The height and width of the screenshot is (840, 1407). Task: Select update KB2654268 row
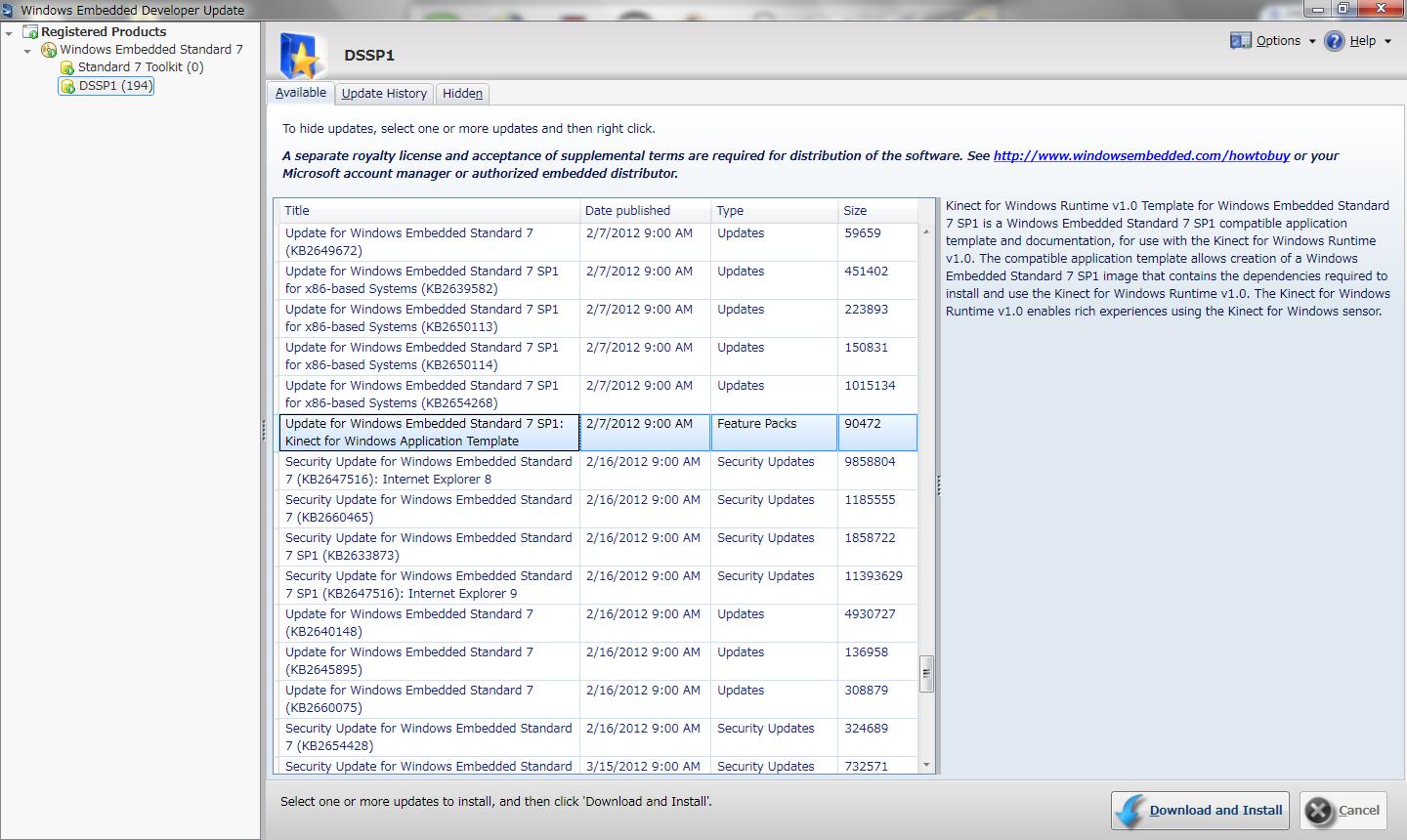tap(598, 395)
